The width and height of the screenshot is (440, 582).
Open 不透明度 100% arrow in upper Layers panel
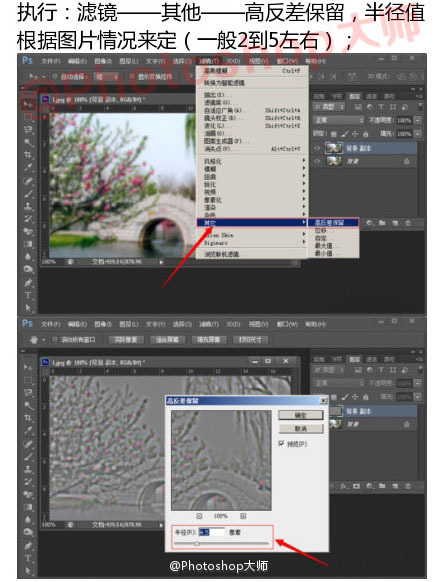pos(418,120)
